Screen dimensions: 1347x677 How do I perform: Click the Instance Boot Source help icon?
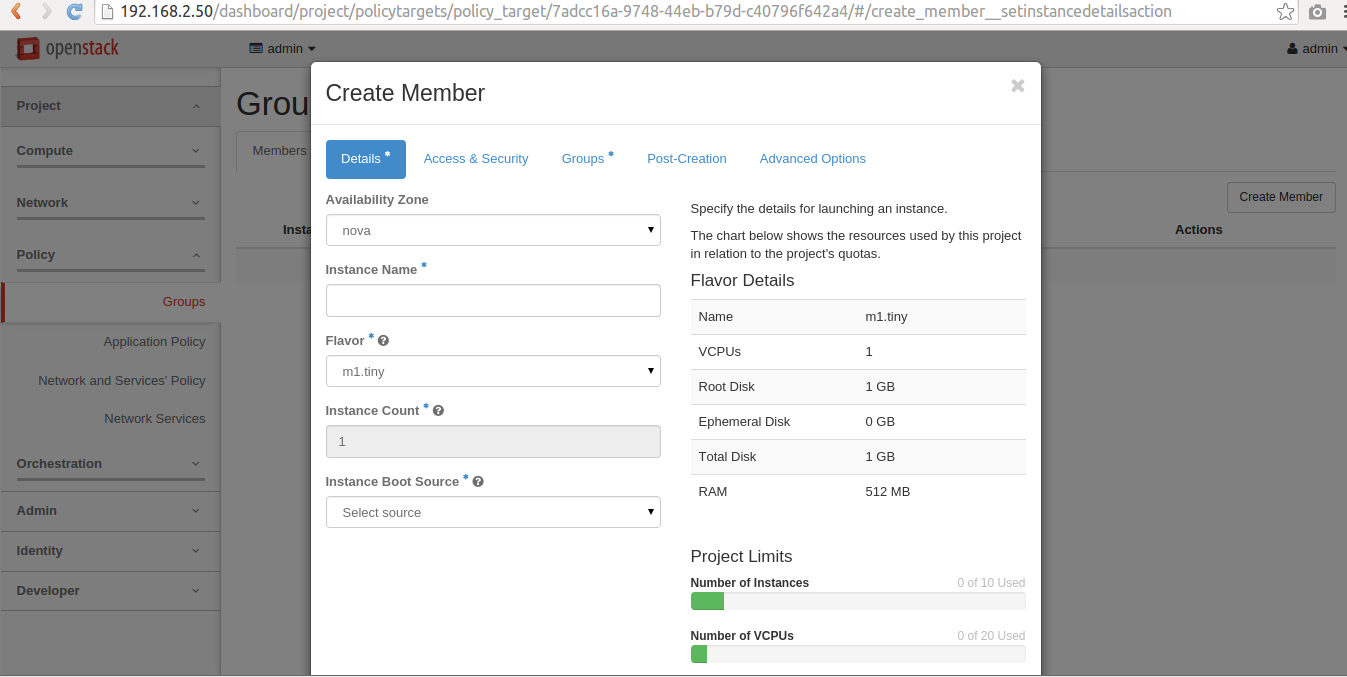pyautogui.click(x=478, y=482)
